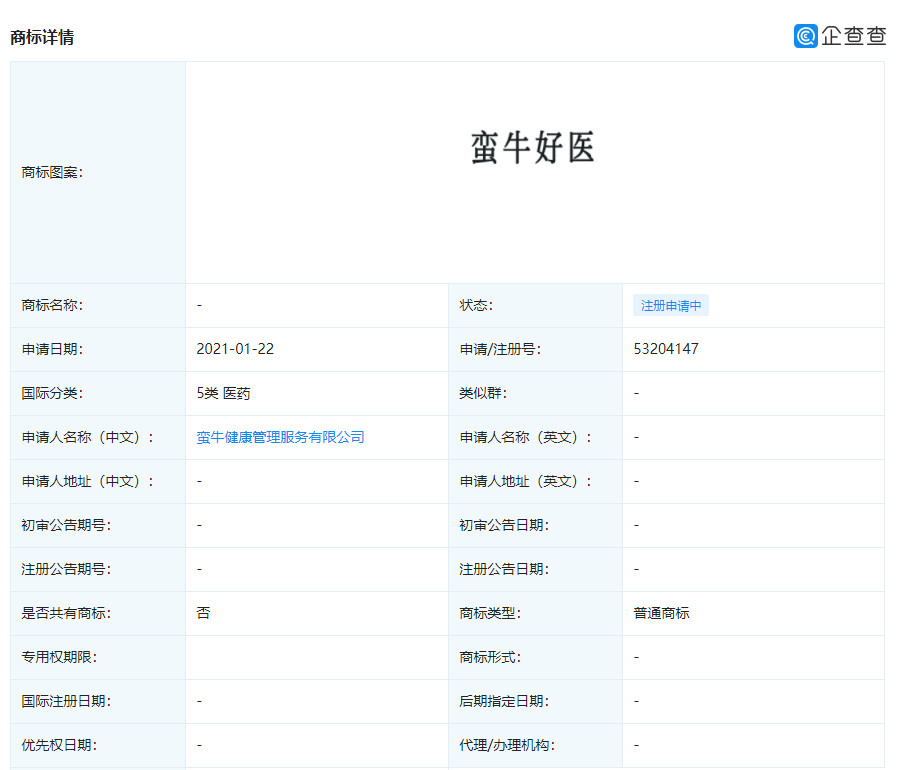The height and width of the screenshot is (770, 899).
Task: Click the 优先权日期 field label
Action: (x=59, y=745)
